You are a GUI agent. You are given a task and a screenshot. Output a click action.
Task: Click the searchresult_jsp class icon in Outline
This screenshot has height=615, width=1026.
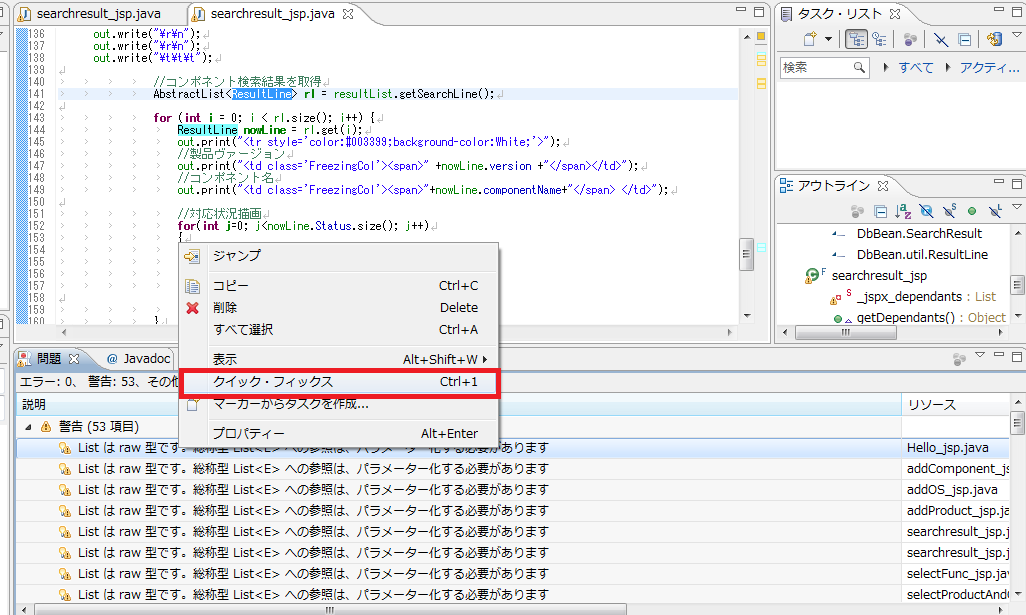click(812, 275)
